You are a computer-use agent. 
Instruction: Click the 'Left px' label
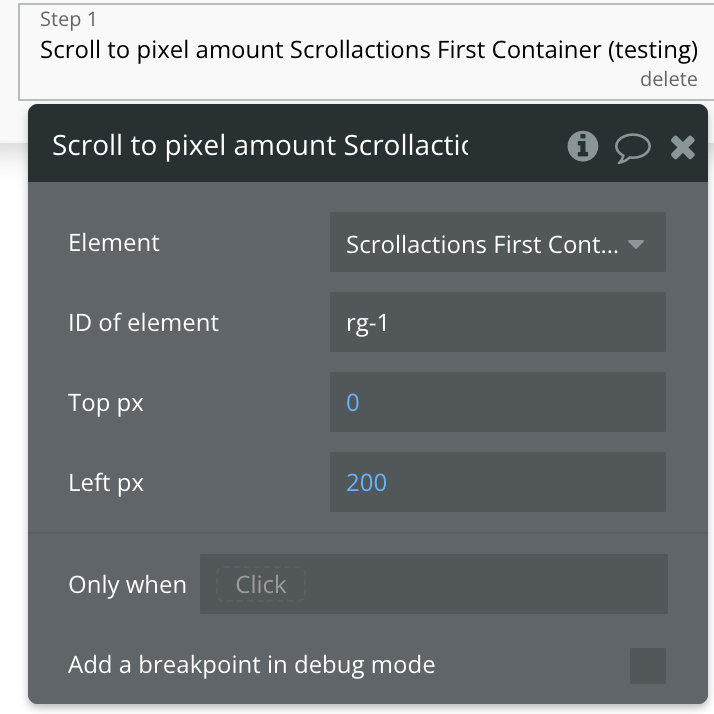point(106,483)
